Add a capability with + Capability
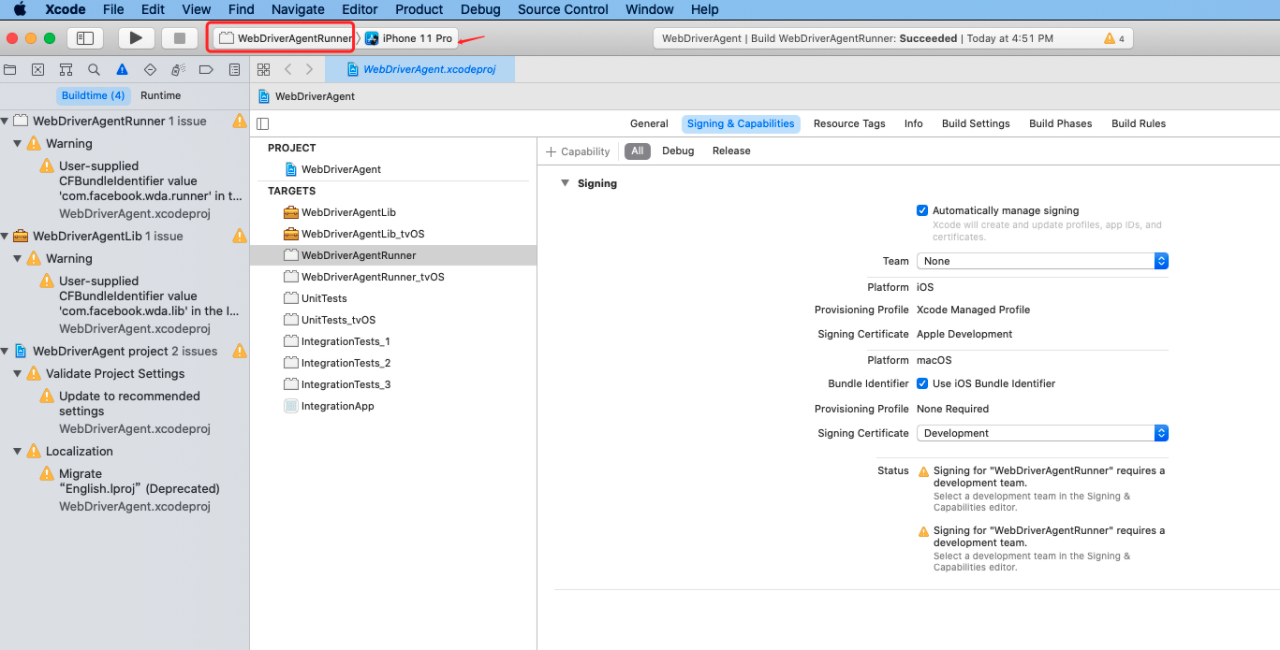 point(578,152)
